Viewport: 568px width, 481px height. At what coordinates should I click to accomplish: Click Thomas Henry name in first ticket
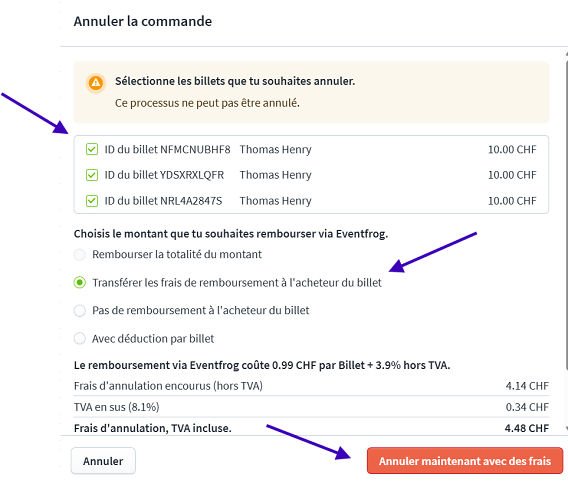click(x=275, y=149)
